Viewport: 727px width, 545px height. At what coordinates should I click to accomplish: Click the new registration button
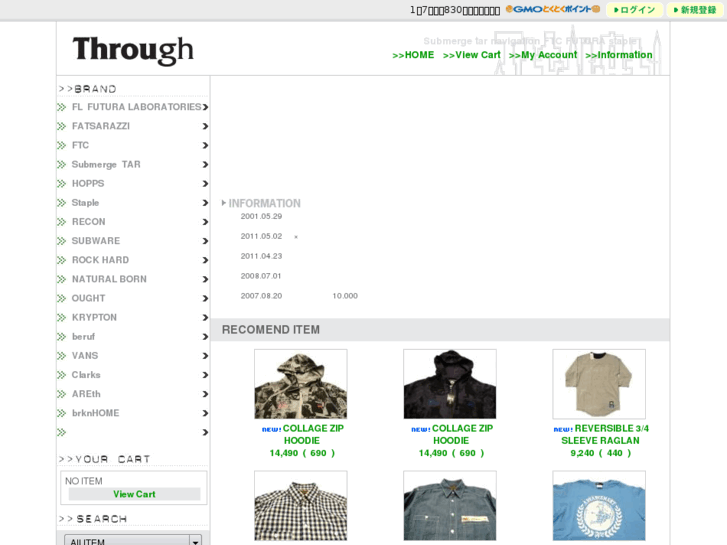click(x=695, y=10)
